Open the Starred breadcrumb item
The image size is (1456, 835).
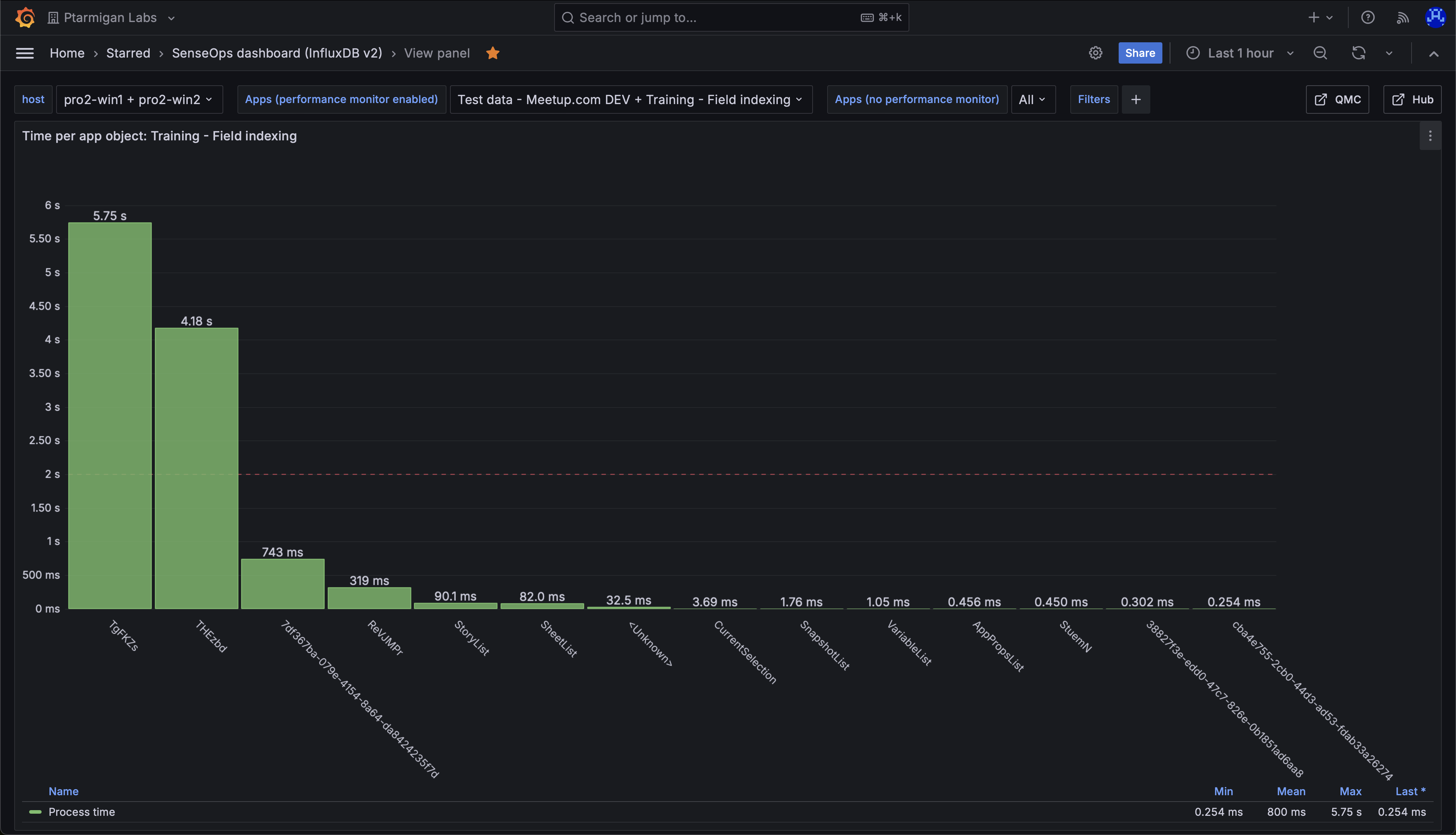coord(128,53)
